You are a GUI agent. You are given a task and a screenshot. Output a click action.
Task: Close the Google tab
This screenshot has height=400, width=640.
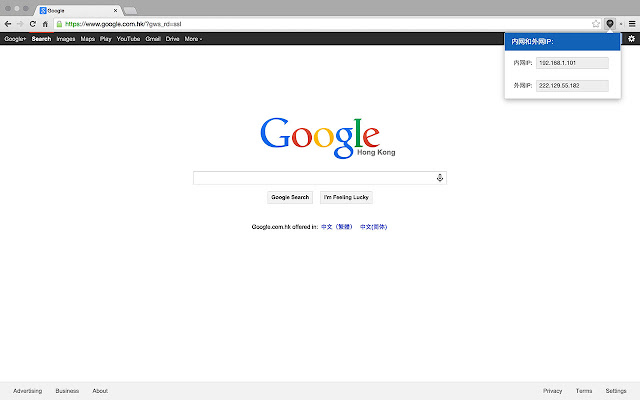pyautogui.click(x=115, y=10)
